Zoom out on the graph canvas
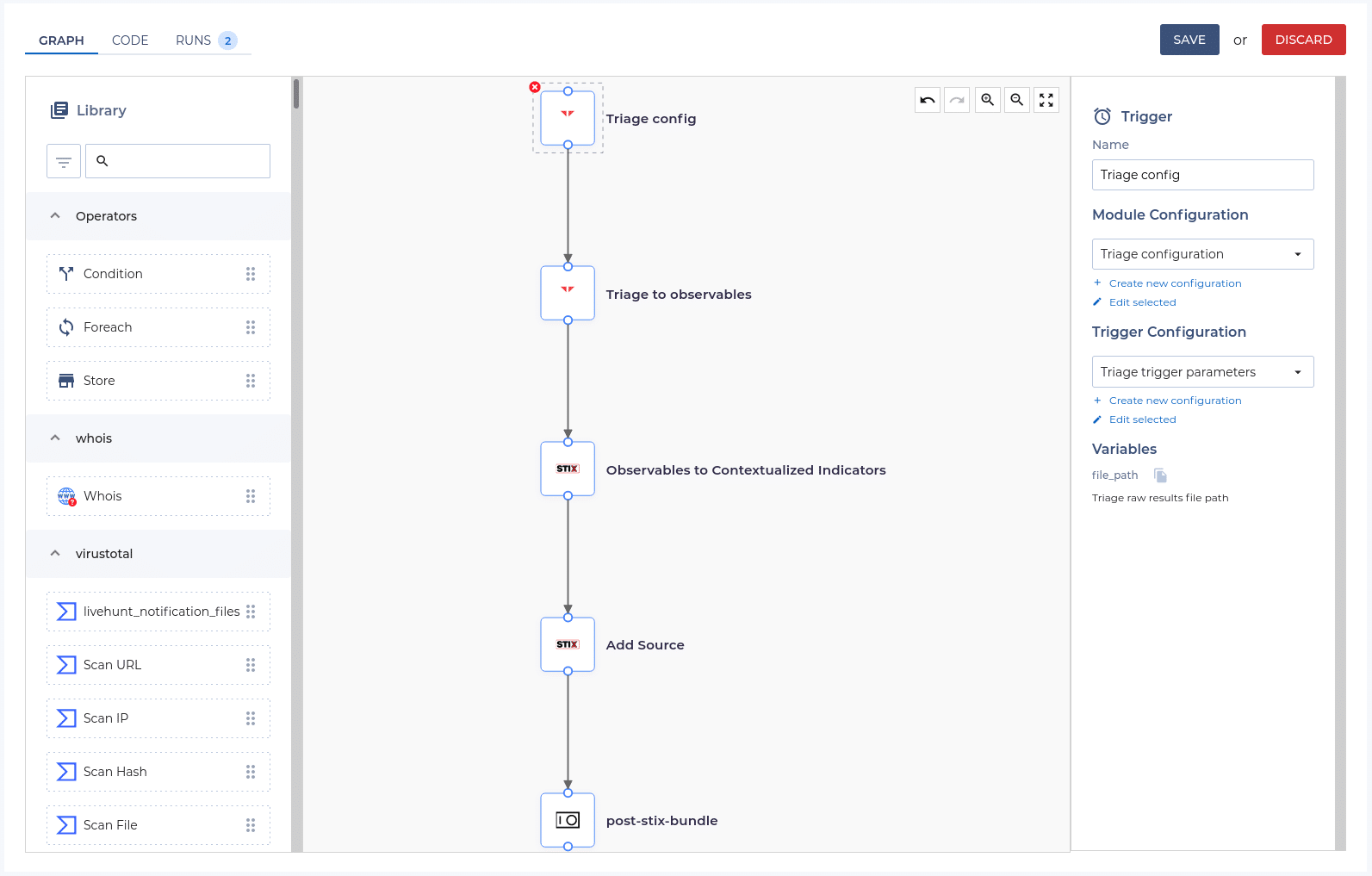This screenshot has height=876, width=1372. [1017, 100]
